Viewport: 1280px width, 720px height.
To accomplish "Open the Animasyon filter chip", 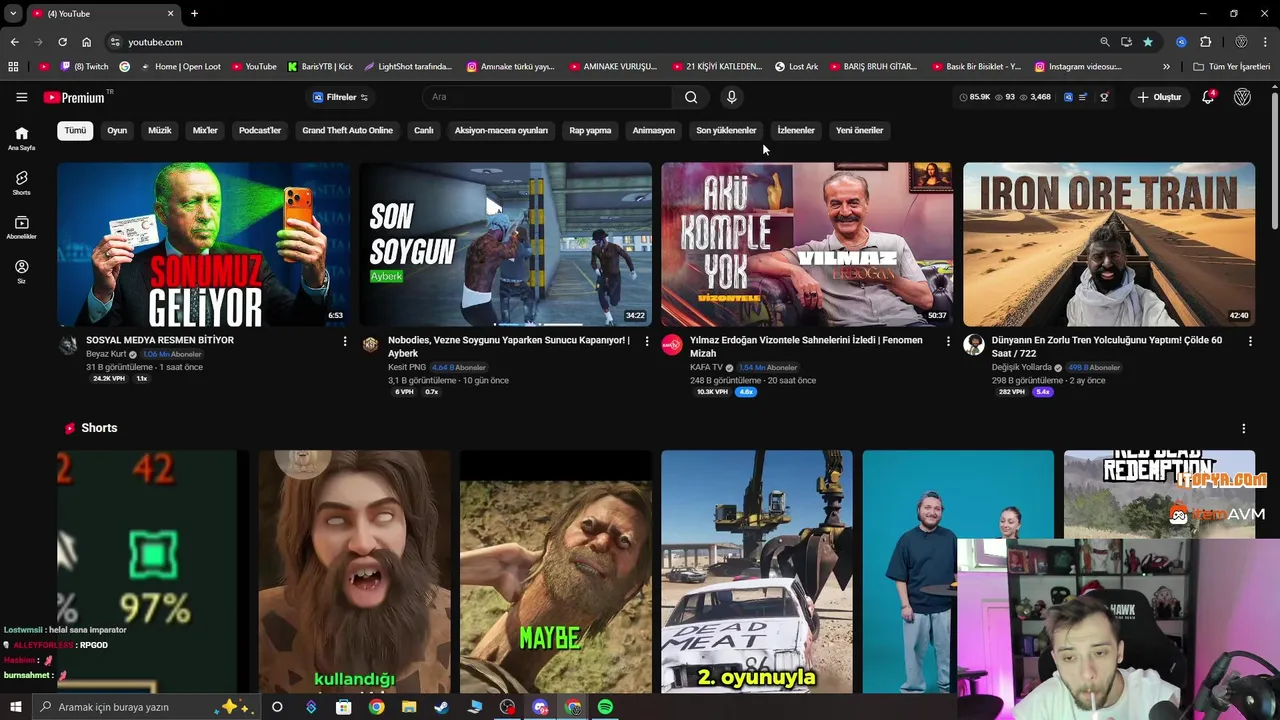I will pos(653,130).
